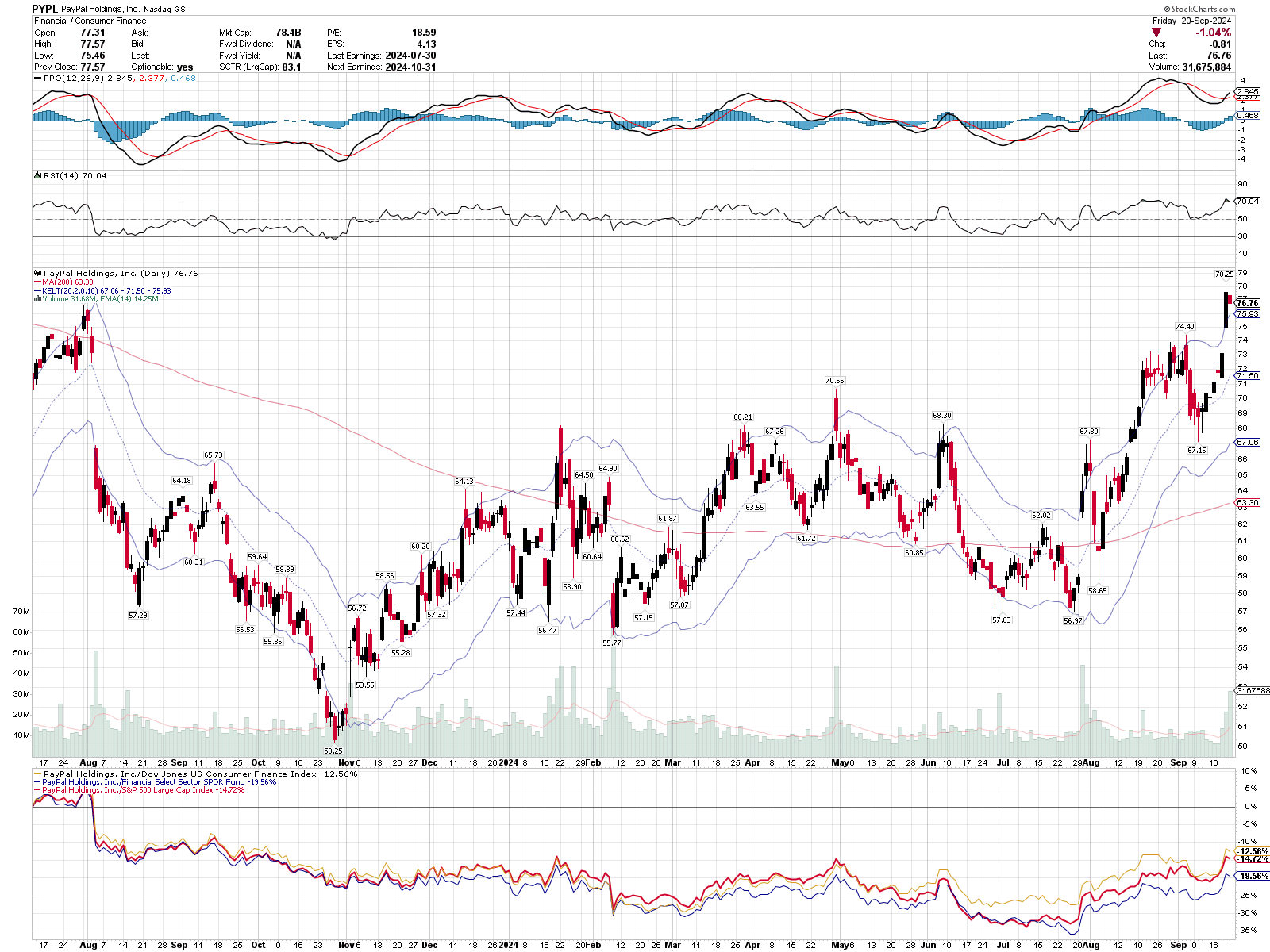Click the 0.468 PPO histogram axis marker
The width and height of the screenshot is (1270, 952).
(1248, 116)
